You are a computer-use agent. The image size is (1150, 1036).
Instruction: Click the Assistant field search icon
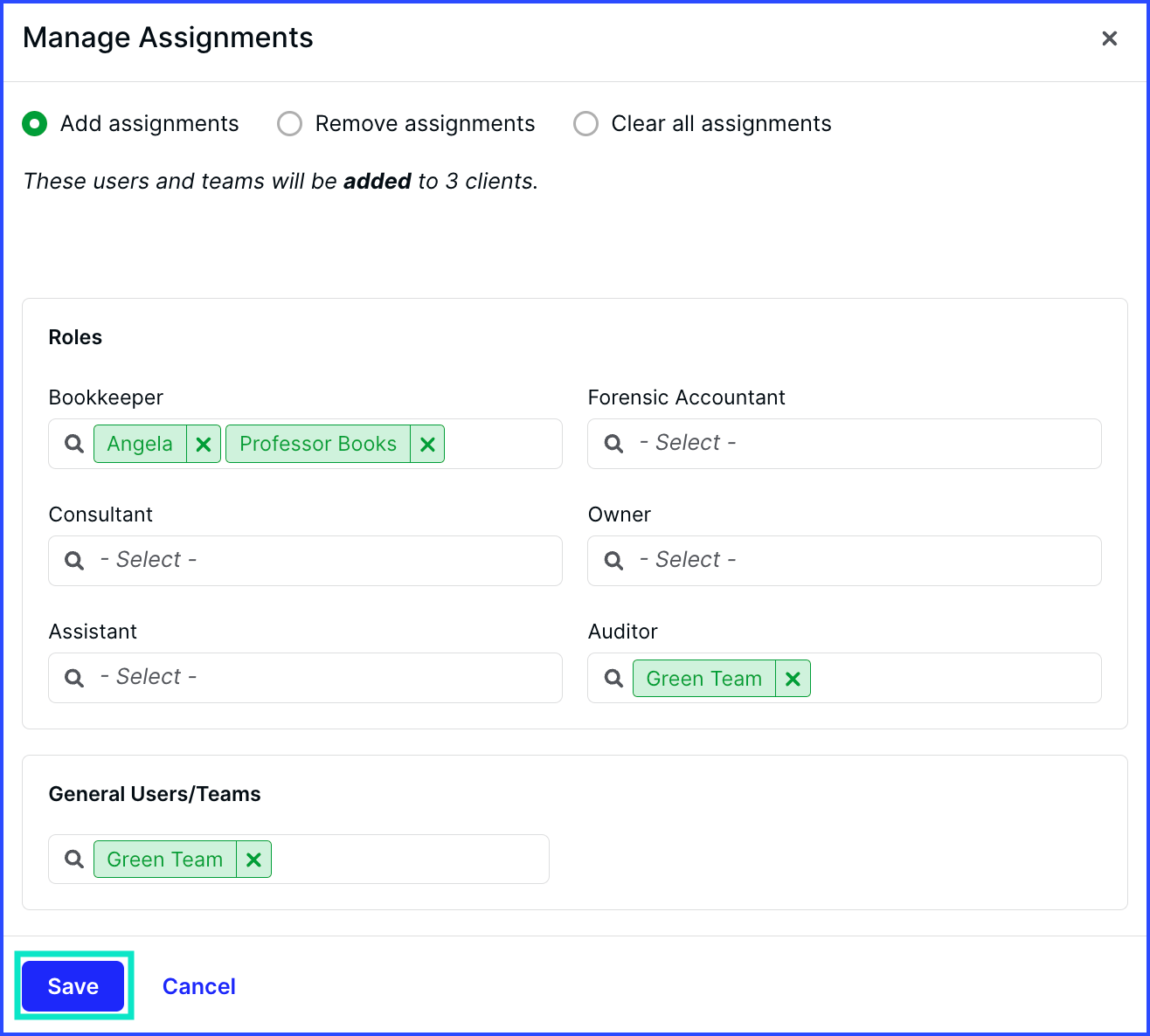pyautogui.click(x=75, y=678)
